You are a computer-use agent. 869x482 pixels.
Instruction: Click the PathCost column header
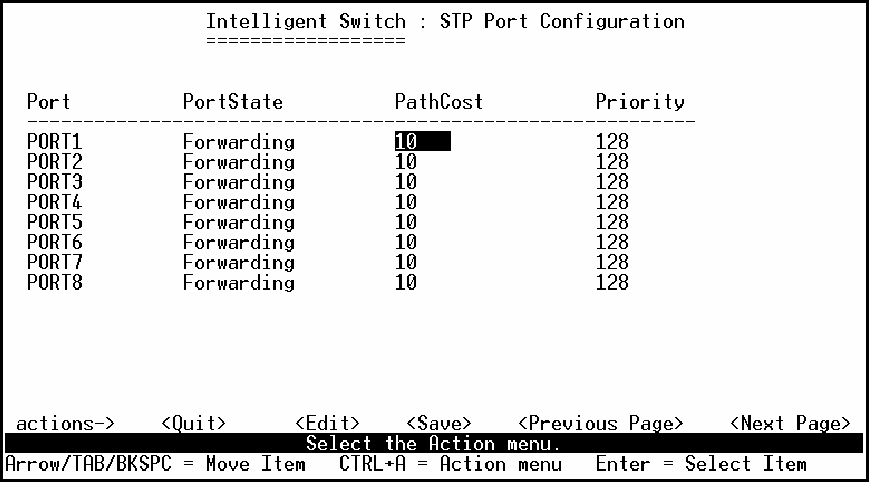[x=438, y=102]
